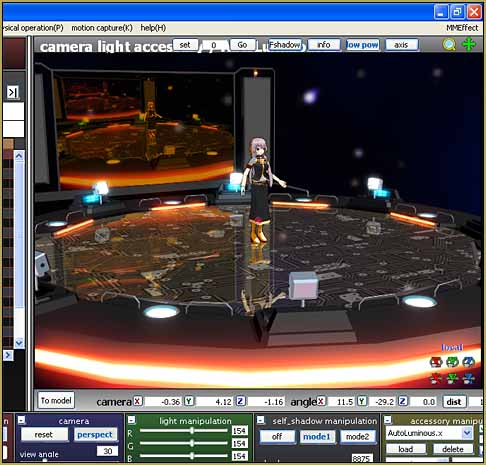This screenshot has width=486, height=465.
Task: Click the camera reset button
Action: pyautogui.click(x=44, y=435)
